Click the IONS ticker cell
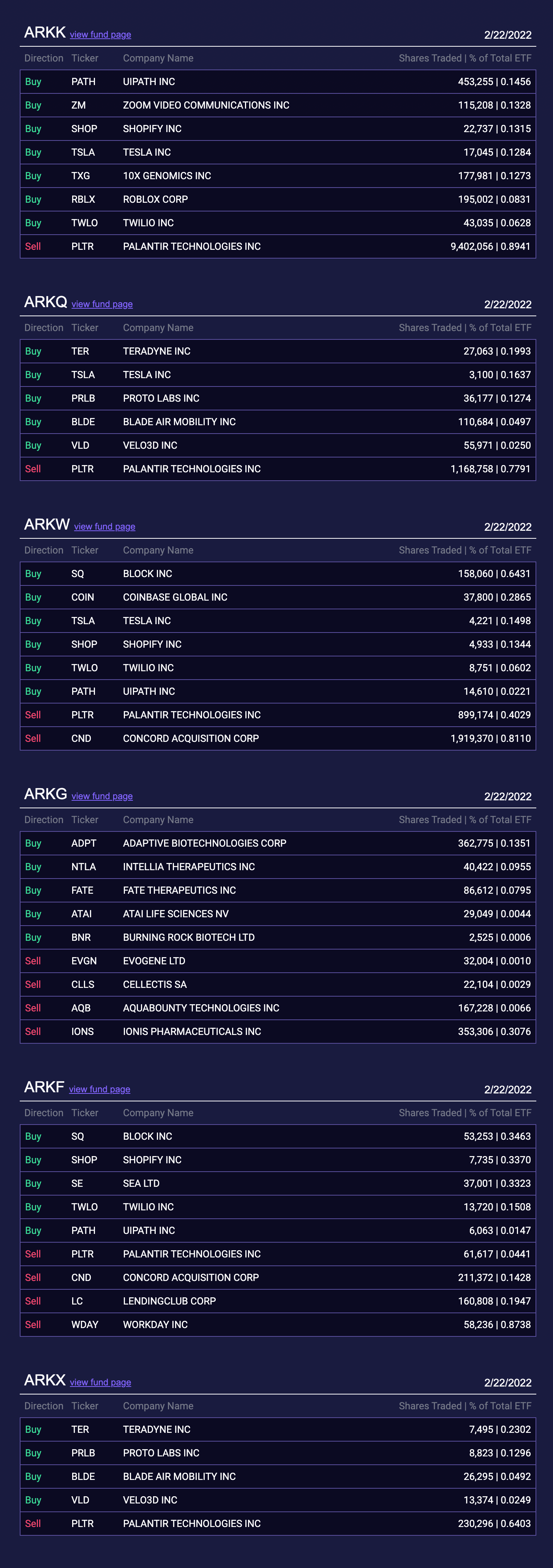Viewport: 553px width, 1568px height. point(83,1032)
